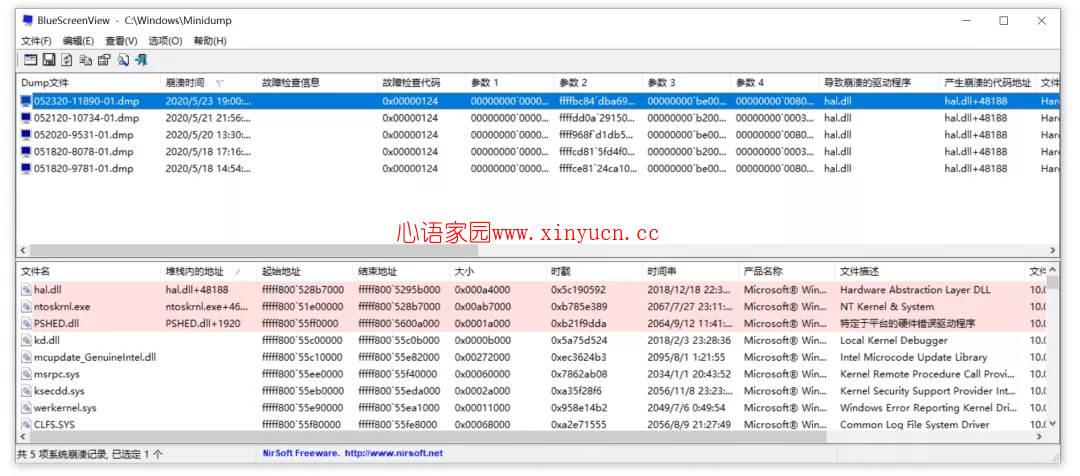Click the file icon beside CLFS.SYS

26,425
